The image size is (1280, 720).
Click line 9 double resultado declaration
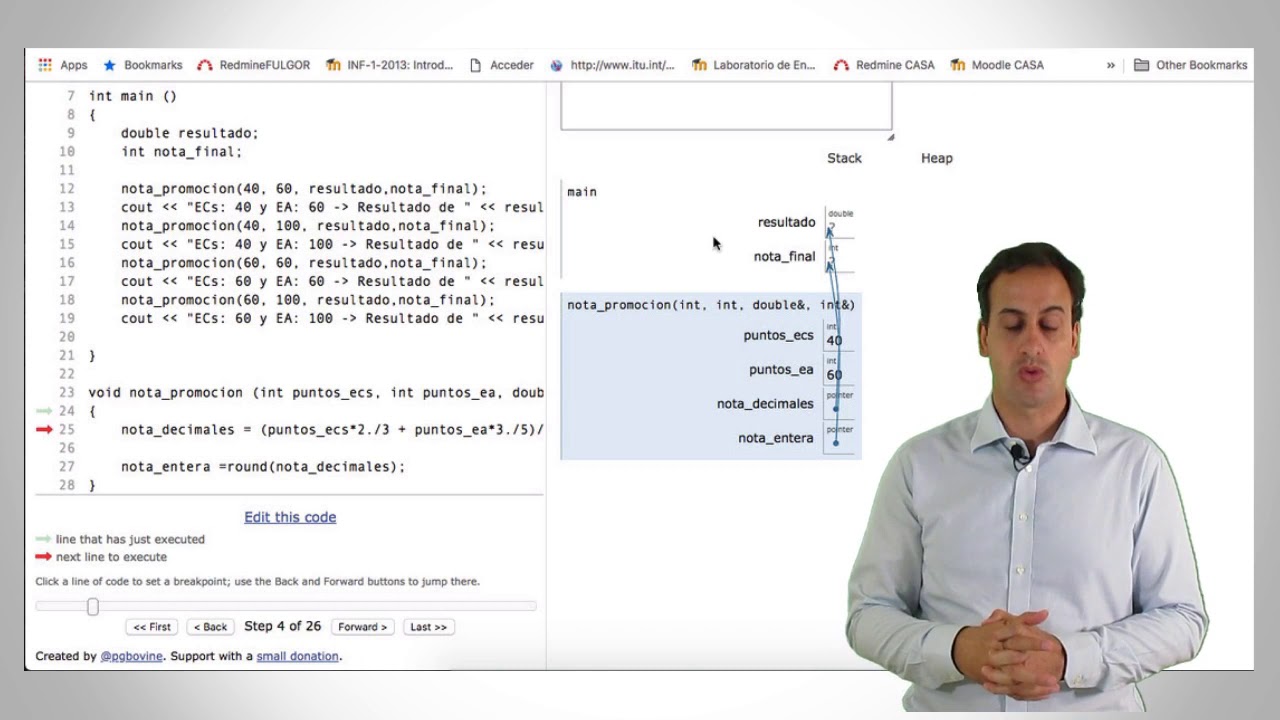190,133
